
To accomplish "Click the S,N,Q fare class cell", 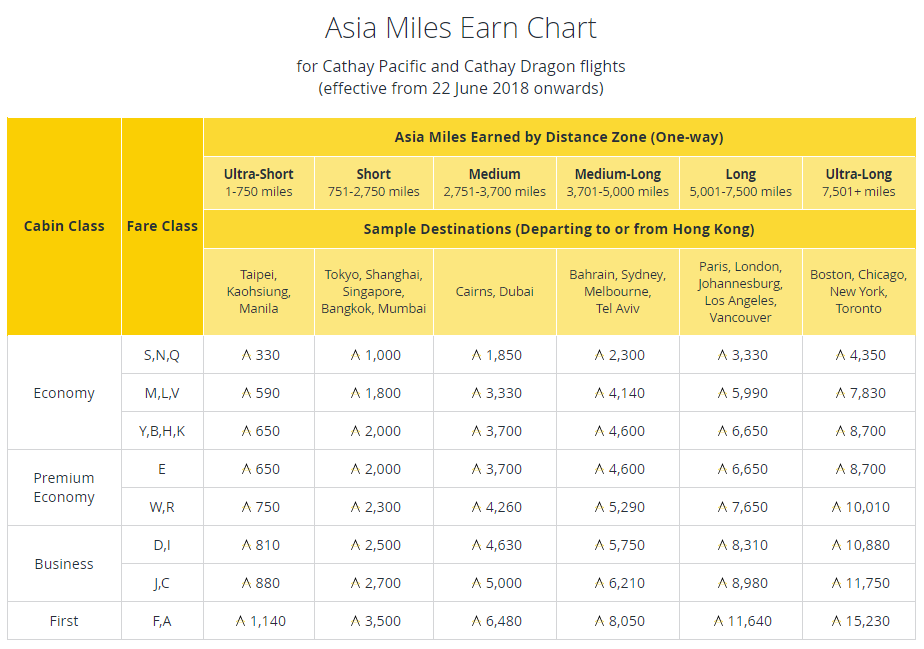I will [162, 355].
